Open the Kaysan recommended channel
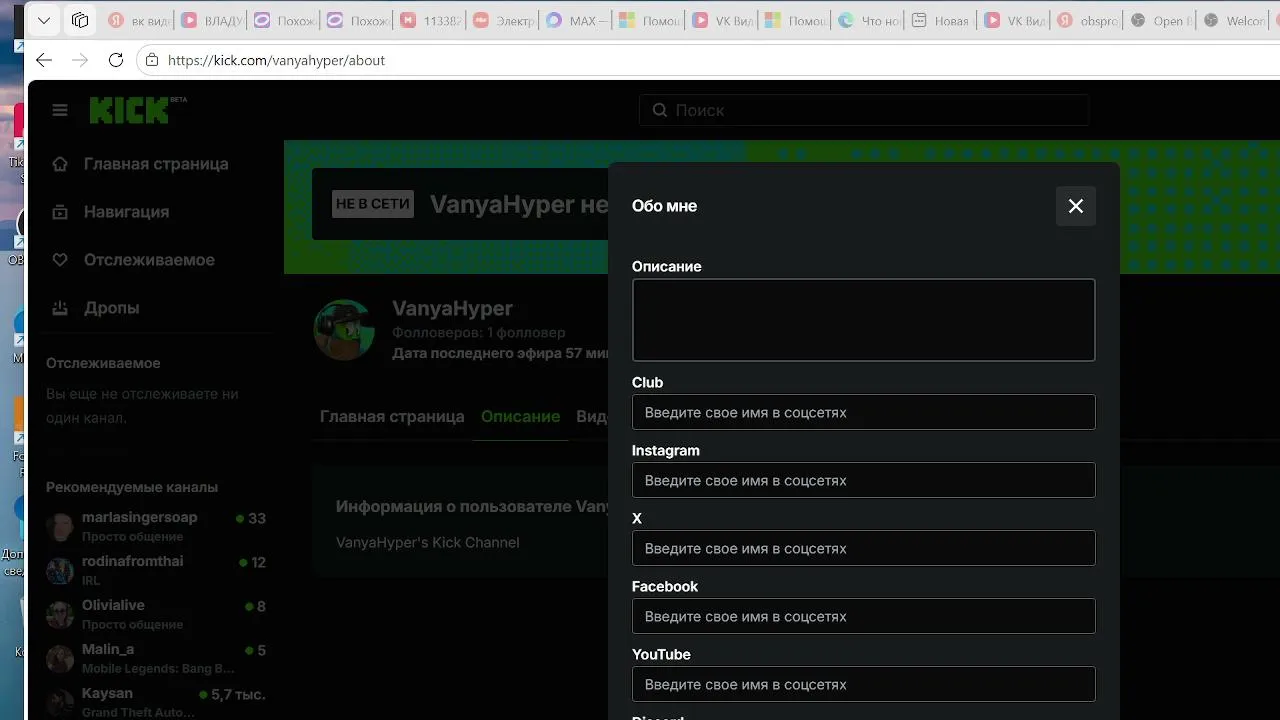This screenshot has height=720, width=1280. click(x=156, y=702)
